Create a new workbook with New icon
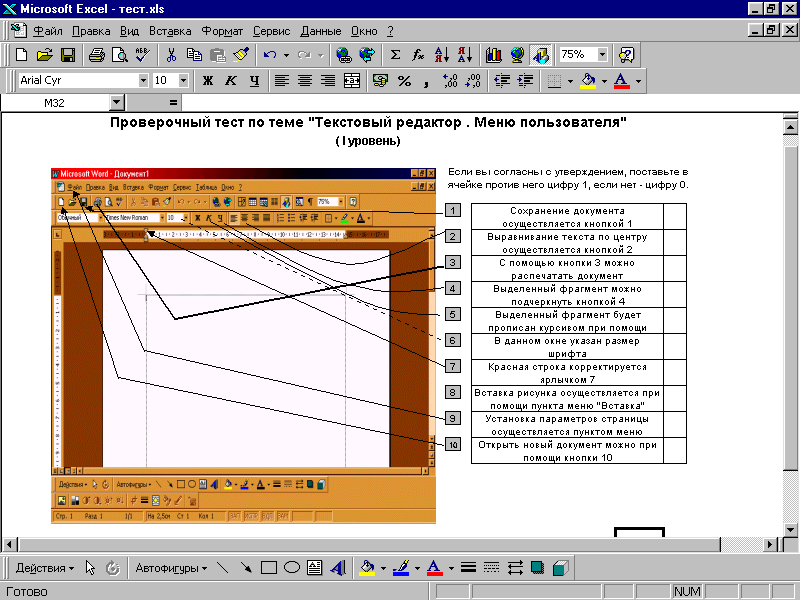Screen dimensions: 800x600 [21, 55]
